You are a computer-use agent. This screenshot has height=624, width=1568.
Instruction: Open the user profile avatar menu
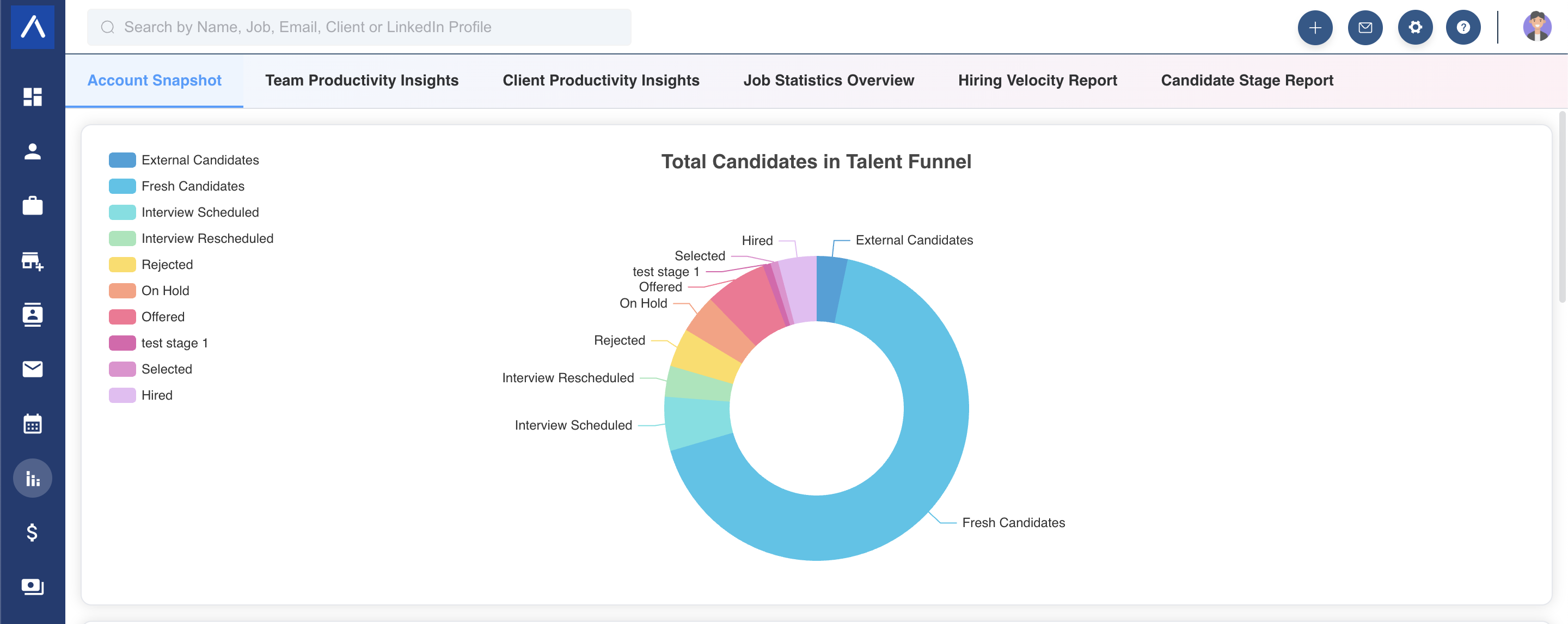[x=1536, y=27]
